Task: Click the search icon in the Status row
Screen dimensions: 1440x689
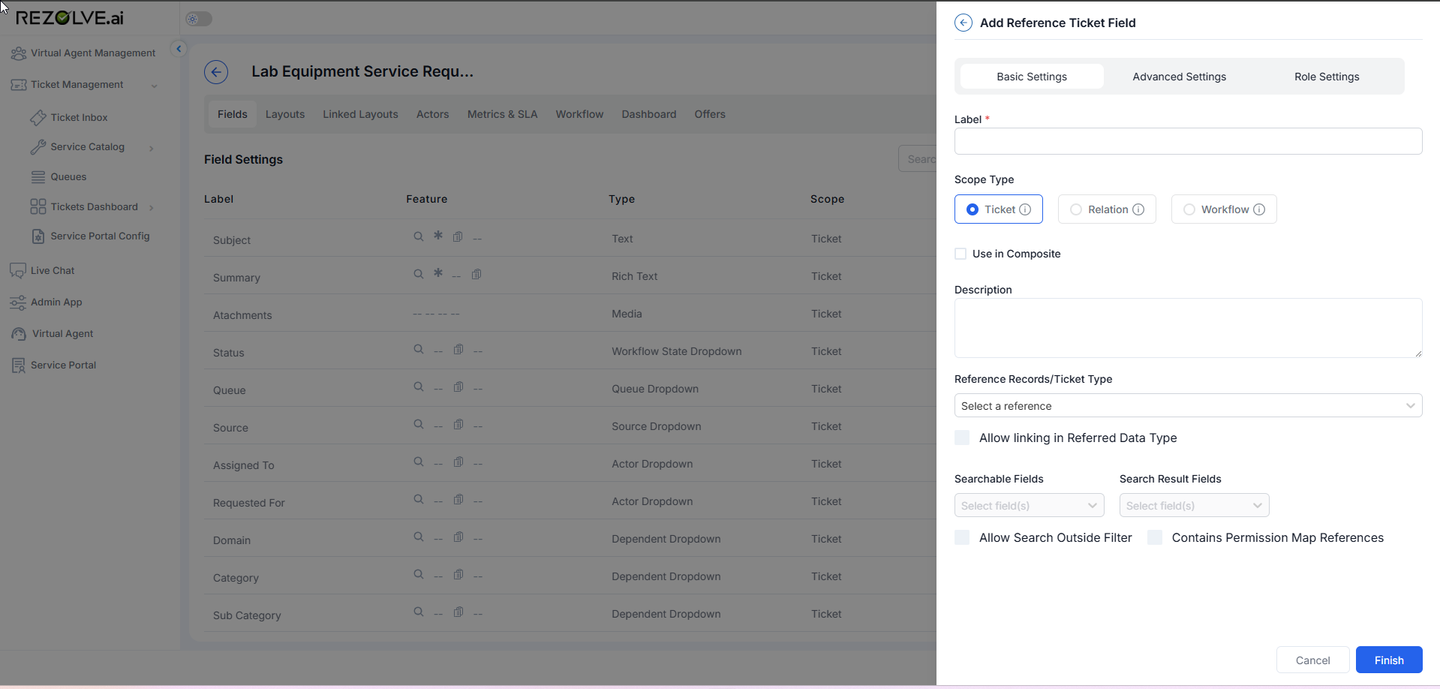Action: (419, 350)
